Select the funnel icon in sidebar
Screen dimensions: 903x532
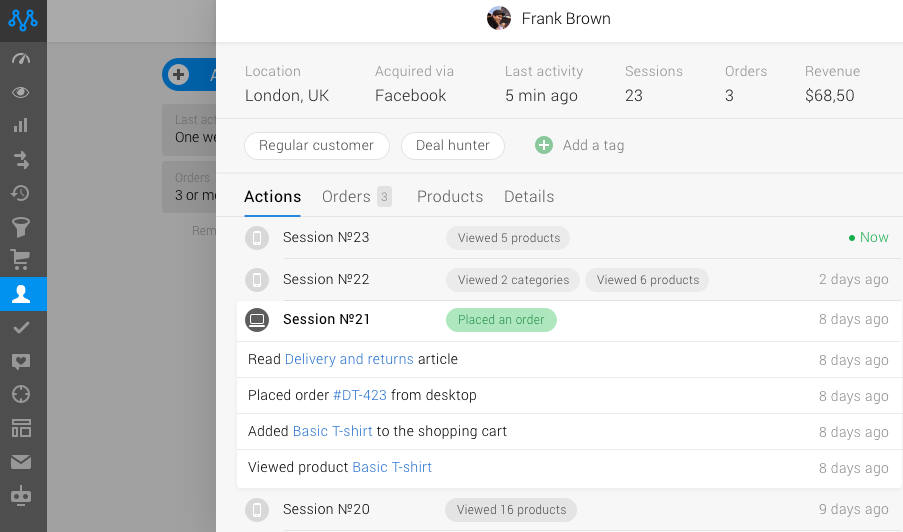coord(21,227)
